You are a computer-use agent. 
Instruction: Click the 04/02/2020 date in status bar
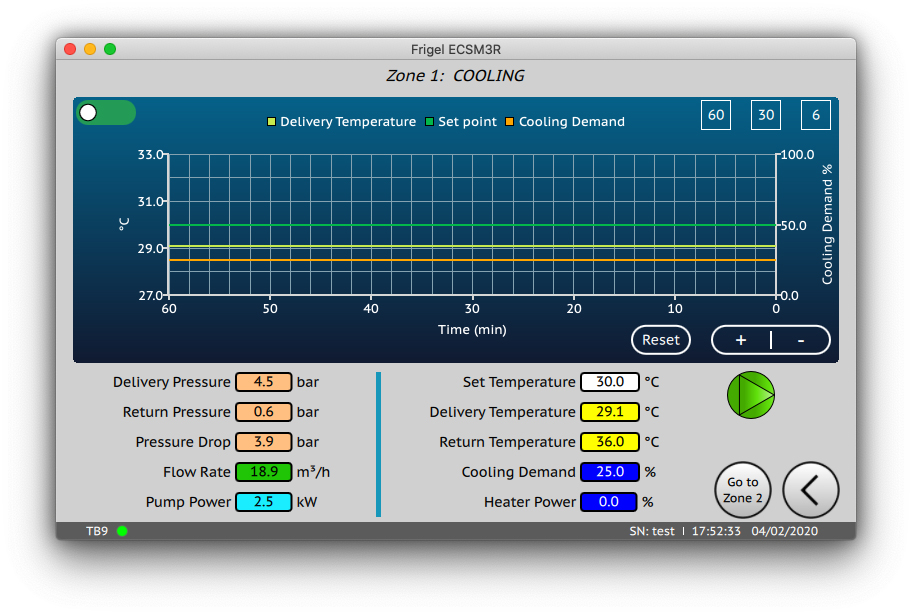[x=785, y=531]
